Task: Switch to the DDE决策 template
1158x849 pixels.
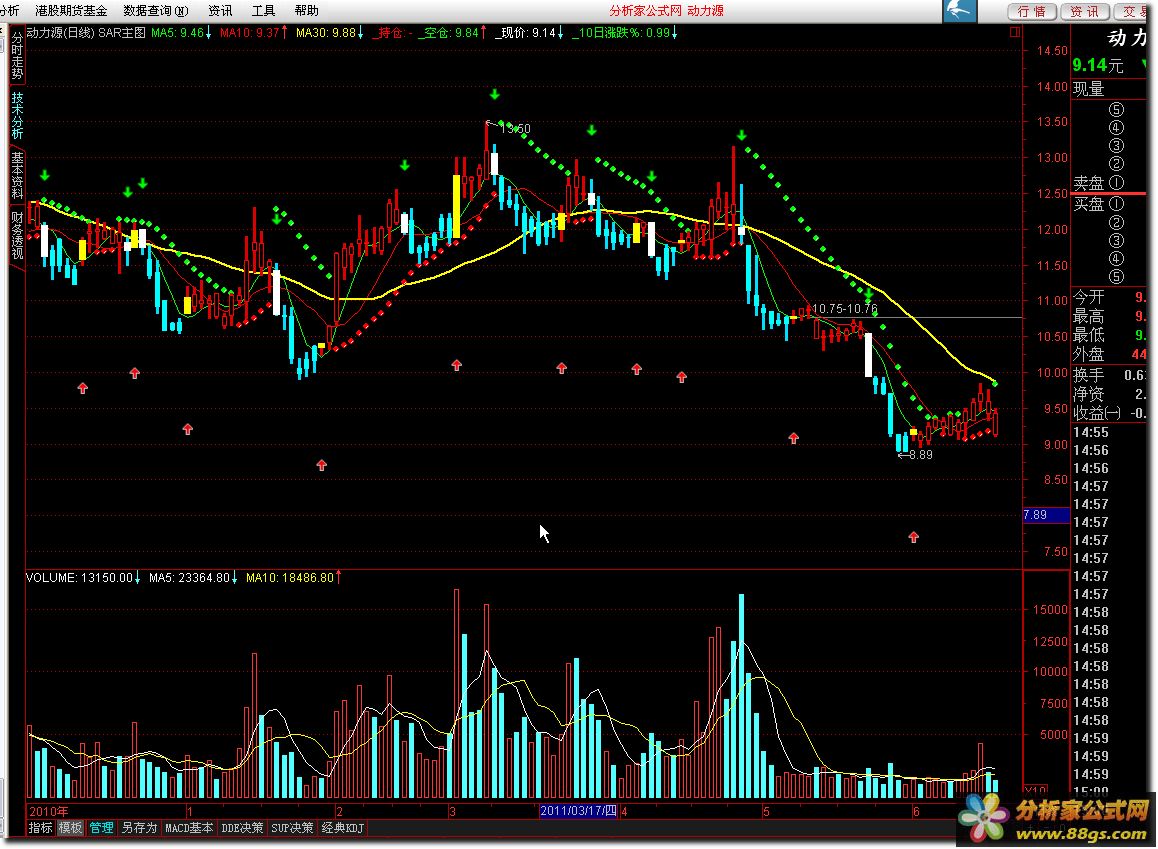Action: 242,828
